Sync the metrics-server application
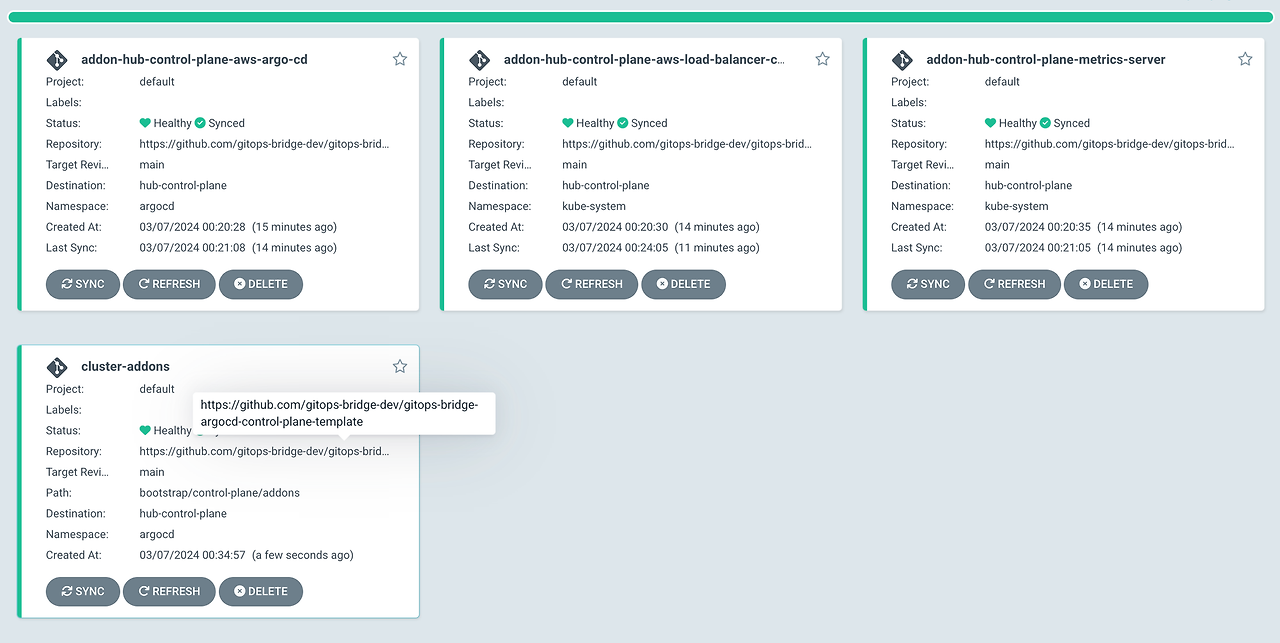 tap(928, 284)
